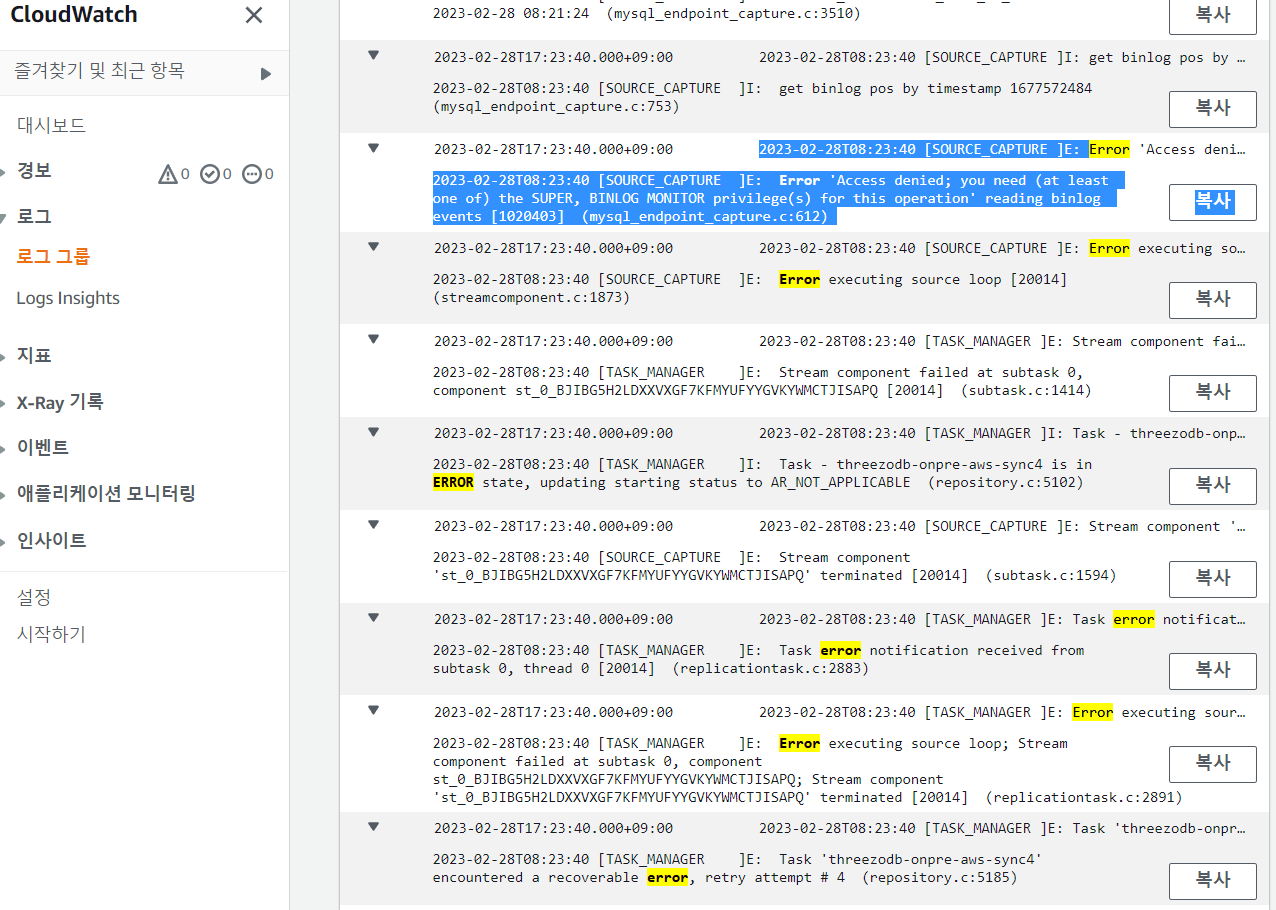Collapse the 로그 section
Image resolution: width=1276 pixels, height=910 pixels.
pos(3,217)
